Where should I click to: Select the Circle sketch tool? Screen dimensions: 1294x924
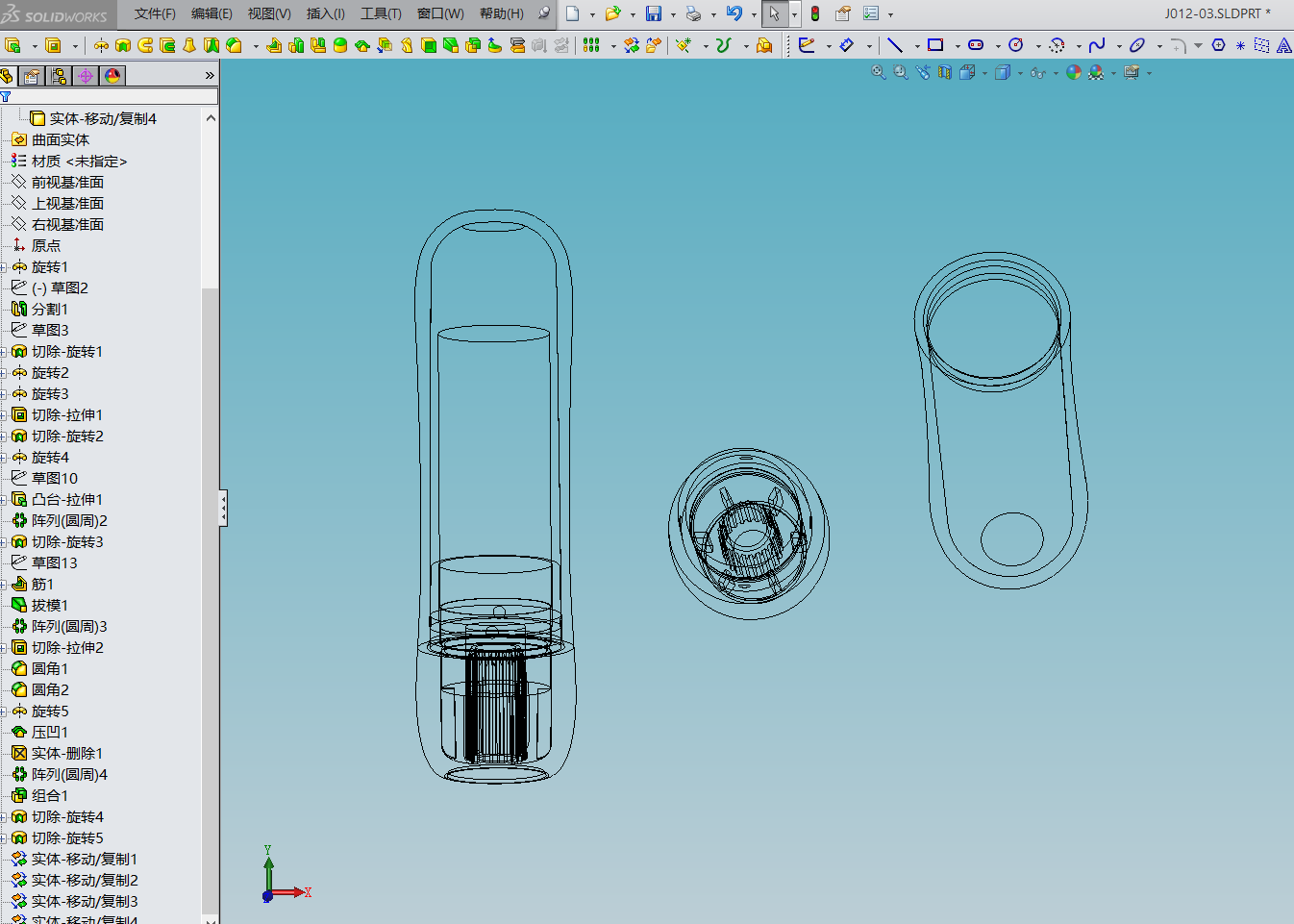click(1016, 45)
